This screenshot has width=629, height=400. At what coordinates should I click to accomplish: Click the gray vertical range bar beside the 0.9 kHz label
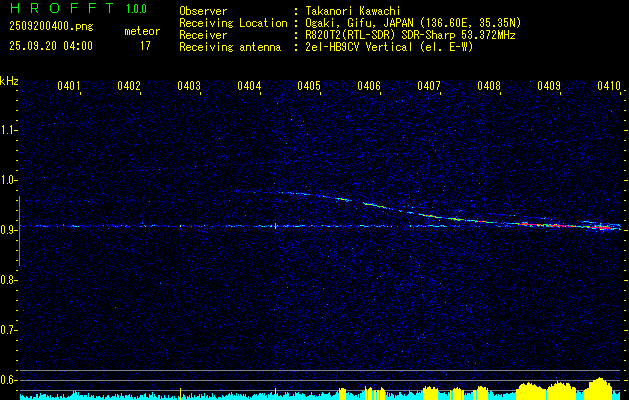[19, 231]
